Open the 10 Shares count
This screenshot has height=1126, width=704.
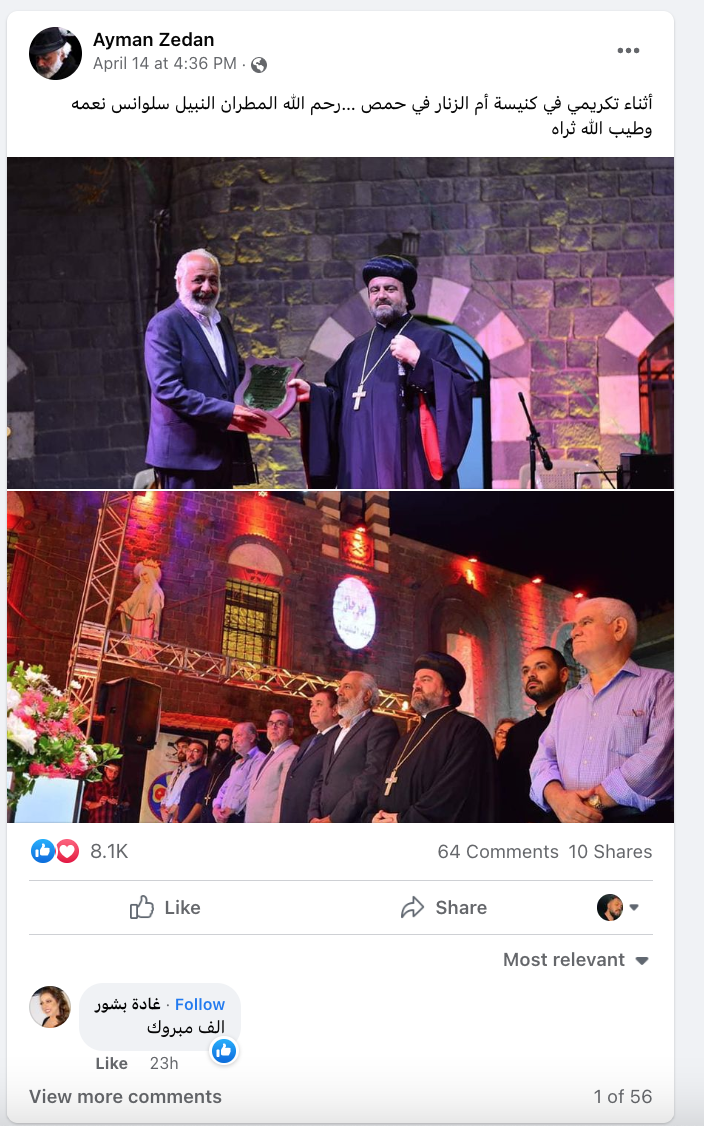(610, 852)
